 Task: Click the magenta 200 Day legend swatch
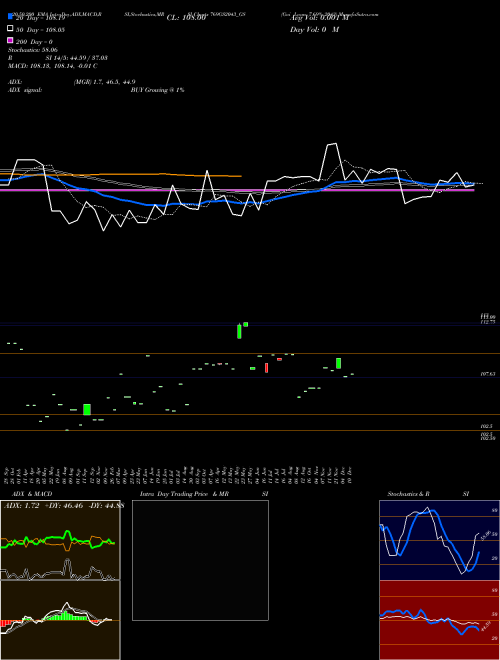coord(11,40)
